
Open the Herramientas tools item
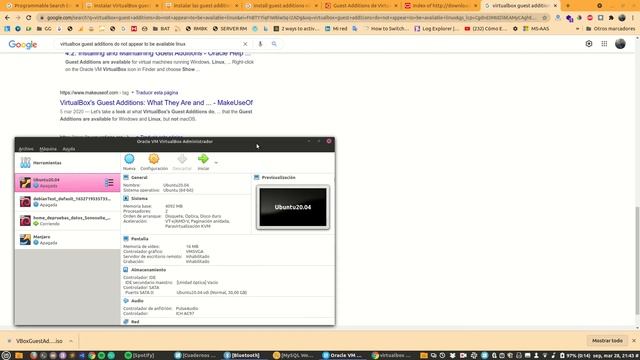pyautogui.click(x=67, y=163)
